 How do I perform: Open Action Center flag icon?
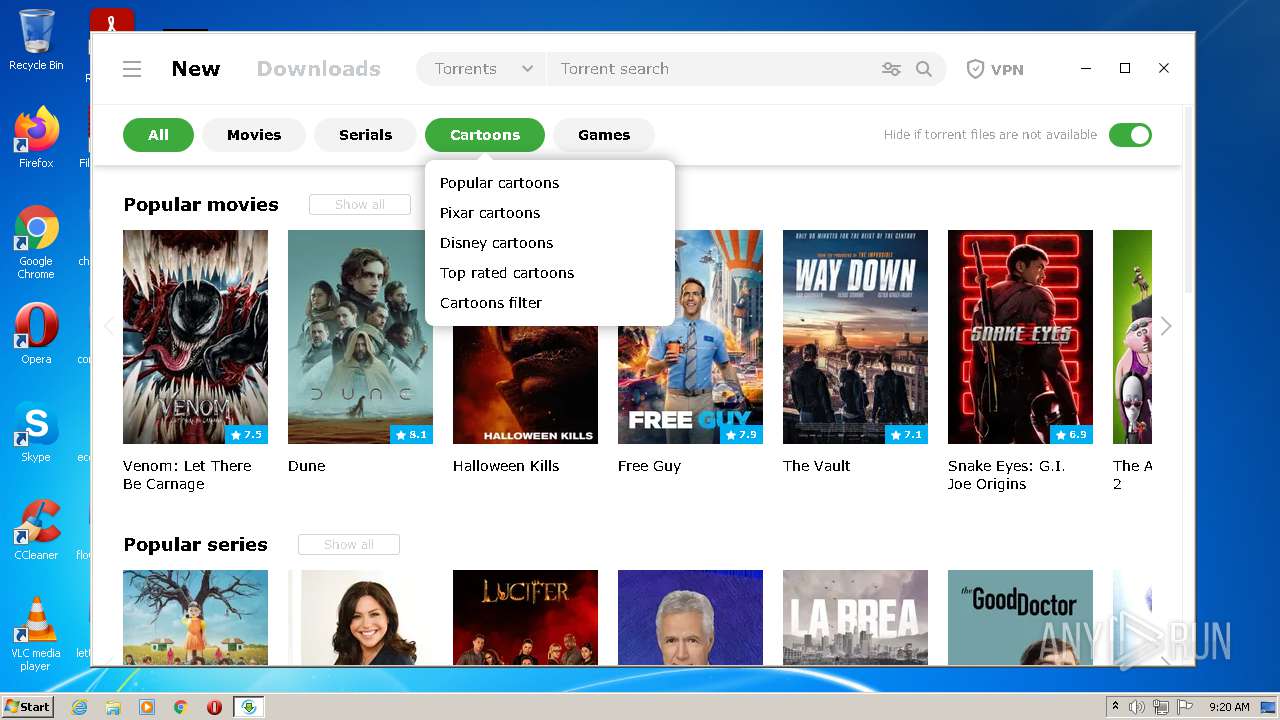point(1185,707)
